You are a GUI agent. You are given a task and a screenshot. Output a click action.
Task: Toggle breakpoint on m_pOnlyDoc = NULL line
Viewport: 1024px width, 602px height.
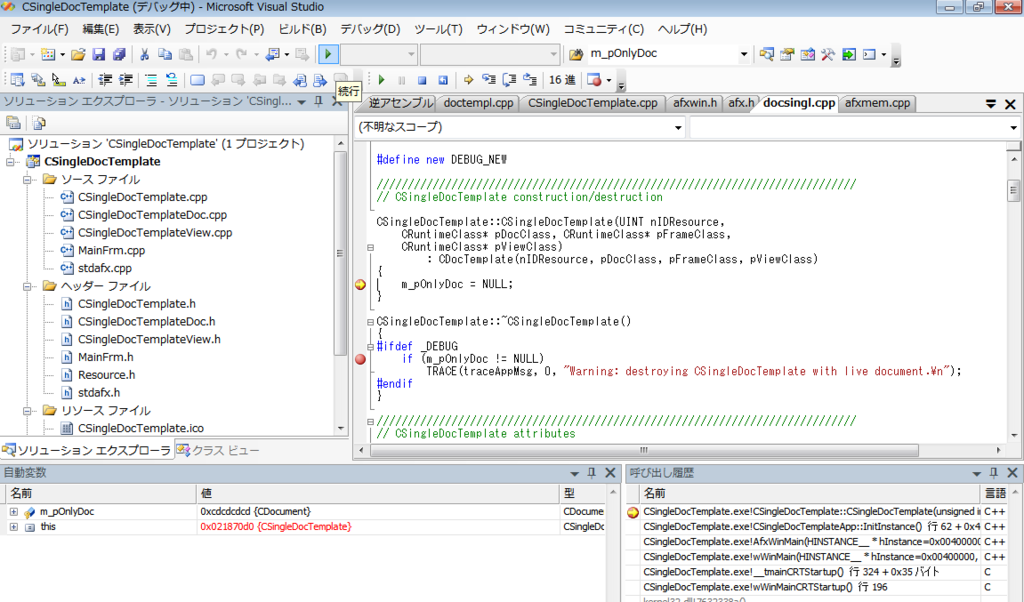[360, 284]
